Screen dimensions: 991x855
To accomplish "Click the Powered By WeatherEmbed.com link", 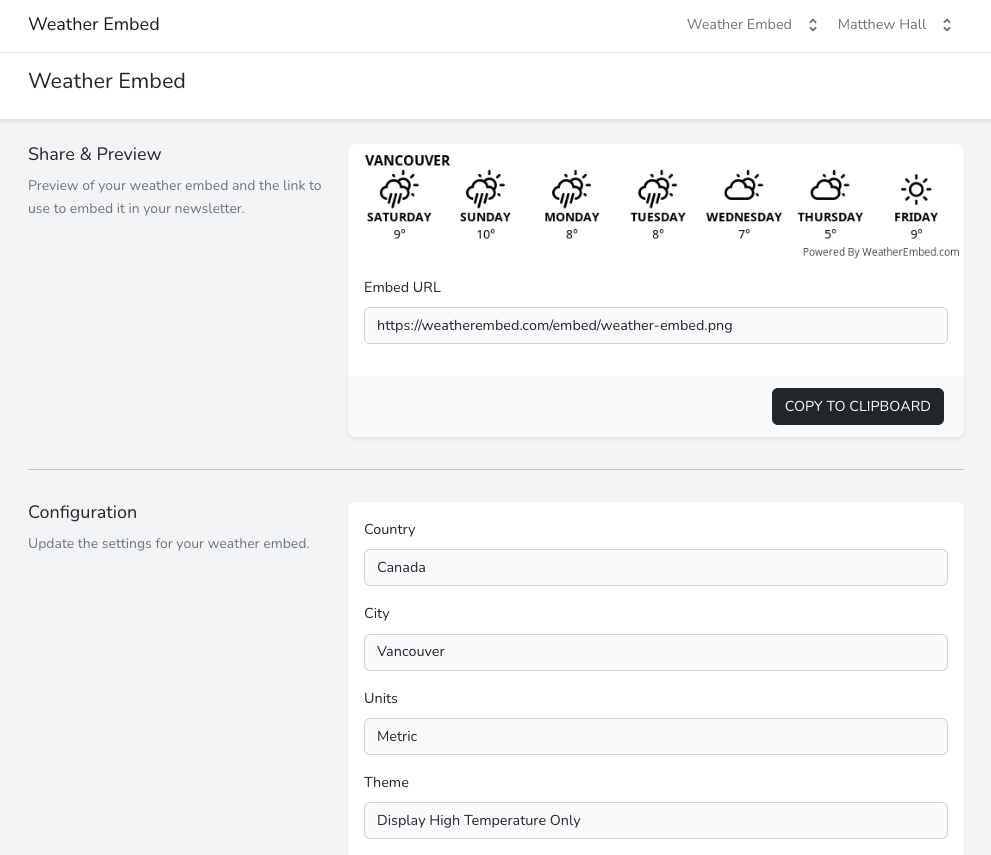I will point(880,252).
